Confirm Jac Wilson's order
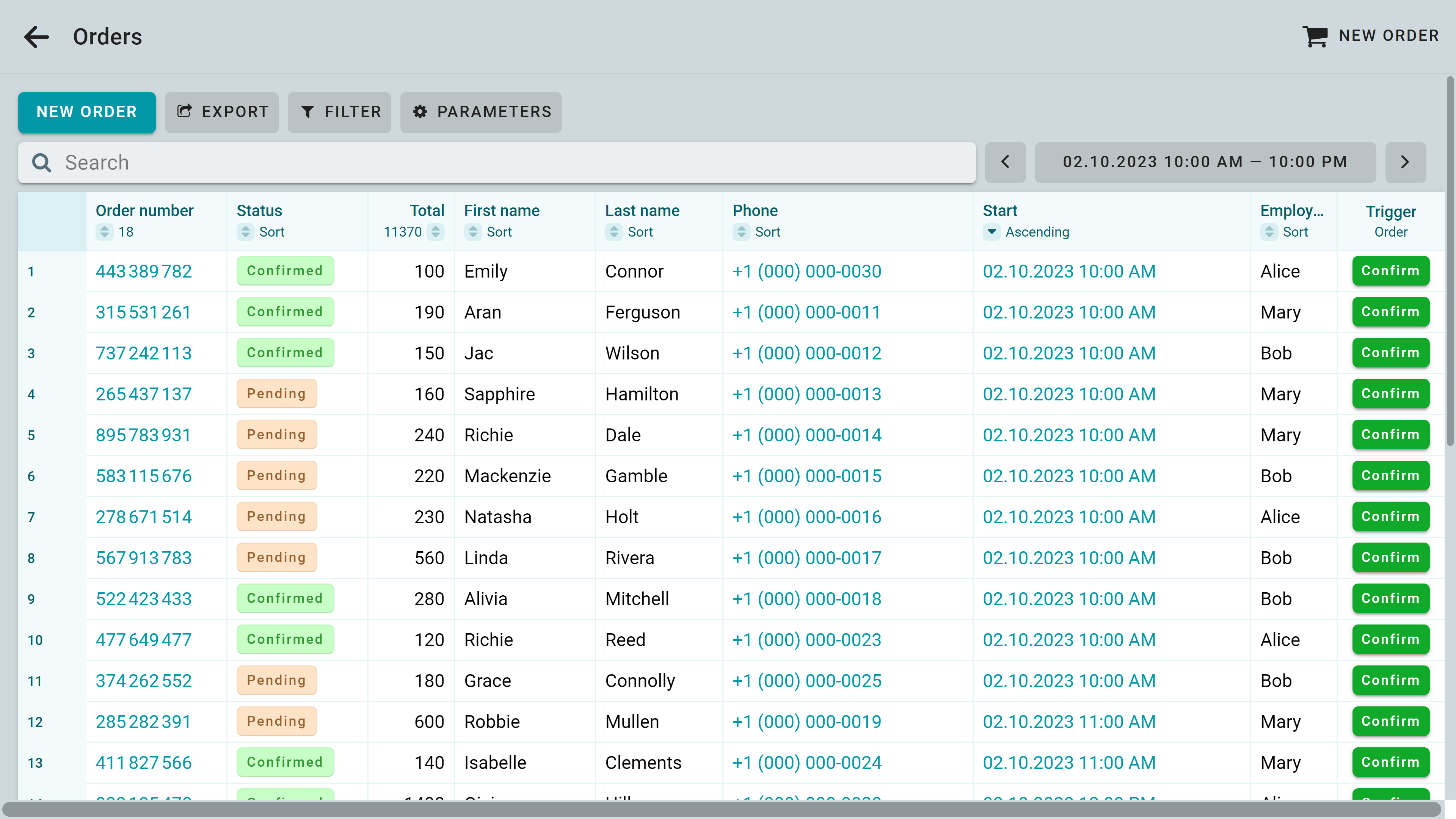The width and height of the screenshot is (1456, 819). pyautogui.click(x=1390, y=353)
